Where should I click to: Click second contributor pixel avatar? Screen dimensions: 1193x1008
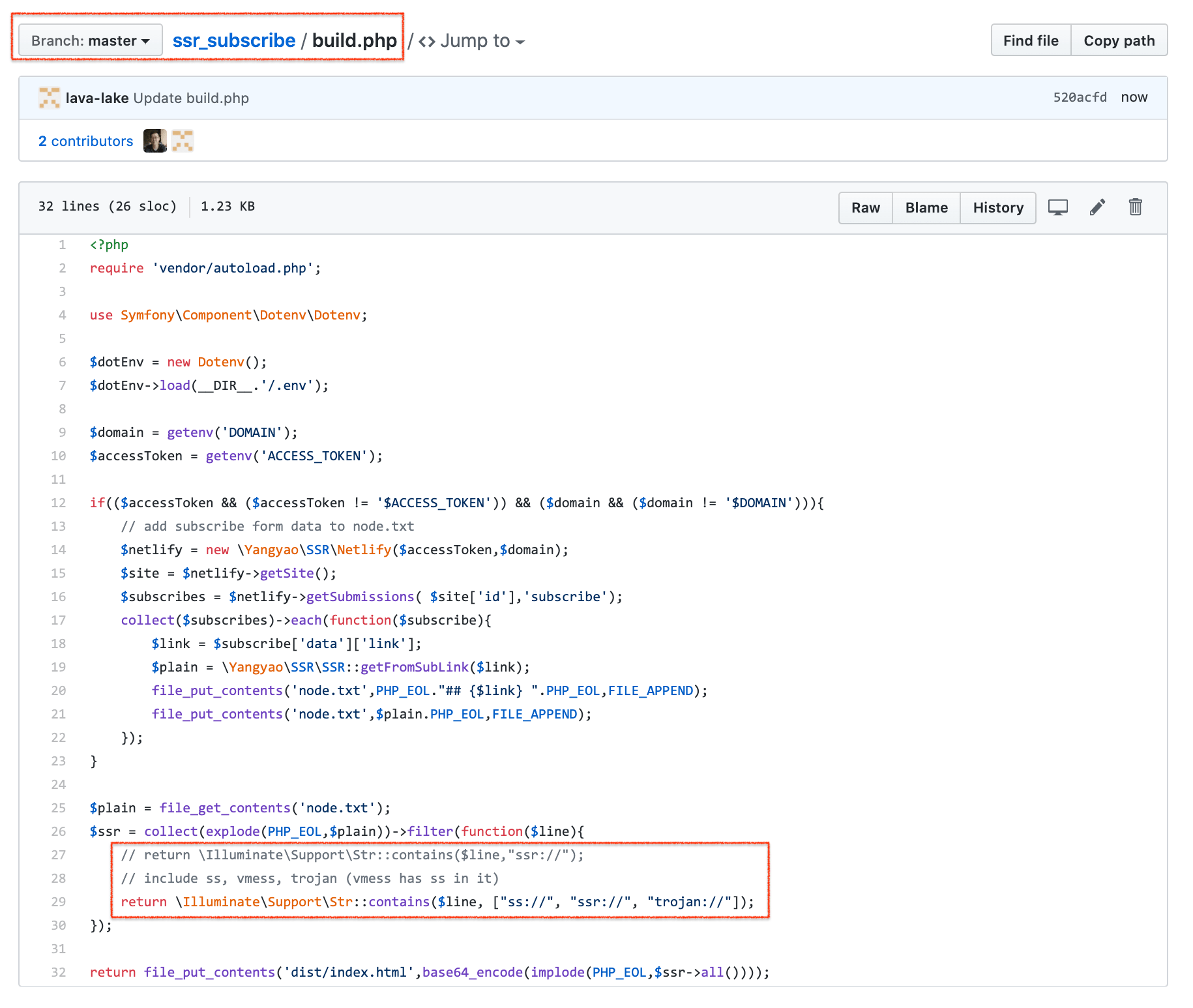(x=183, y=141)
